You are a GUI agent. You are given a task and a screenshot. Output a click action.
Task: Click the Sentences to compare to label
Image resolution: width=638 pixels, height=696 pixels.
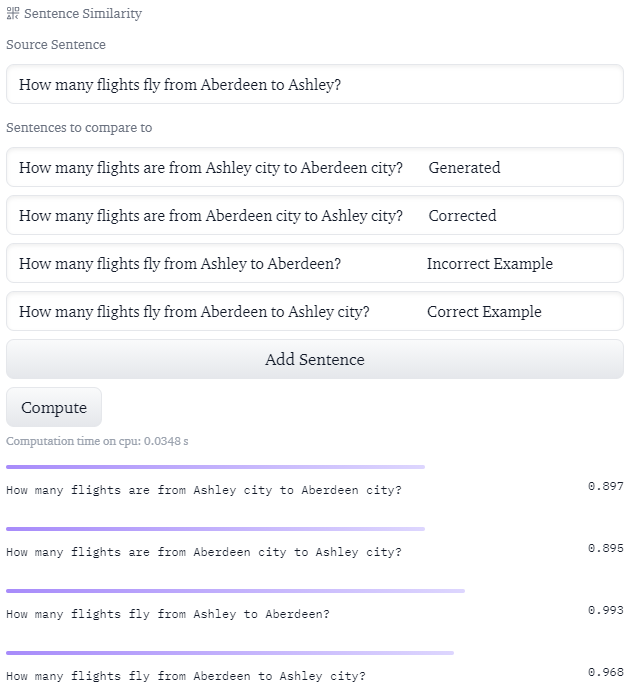click(x=79, y=128)
